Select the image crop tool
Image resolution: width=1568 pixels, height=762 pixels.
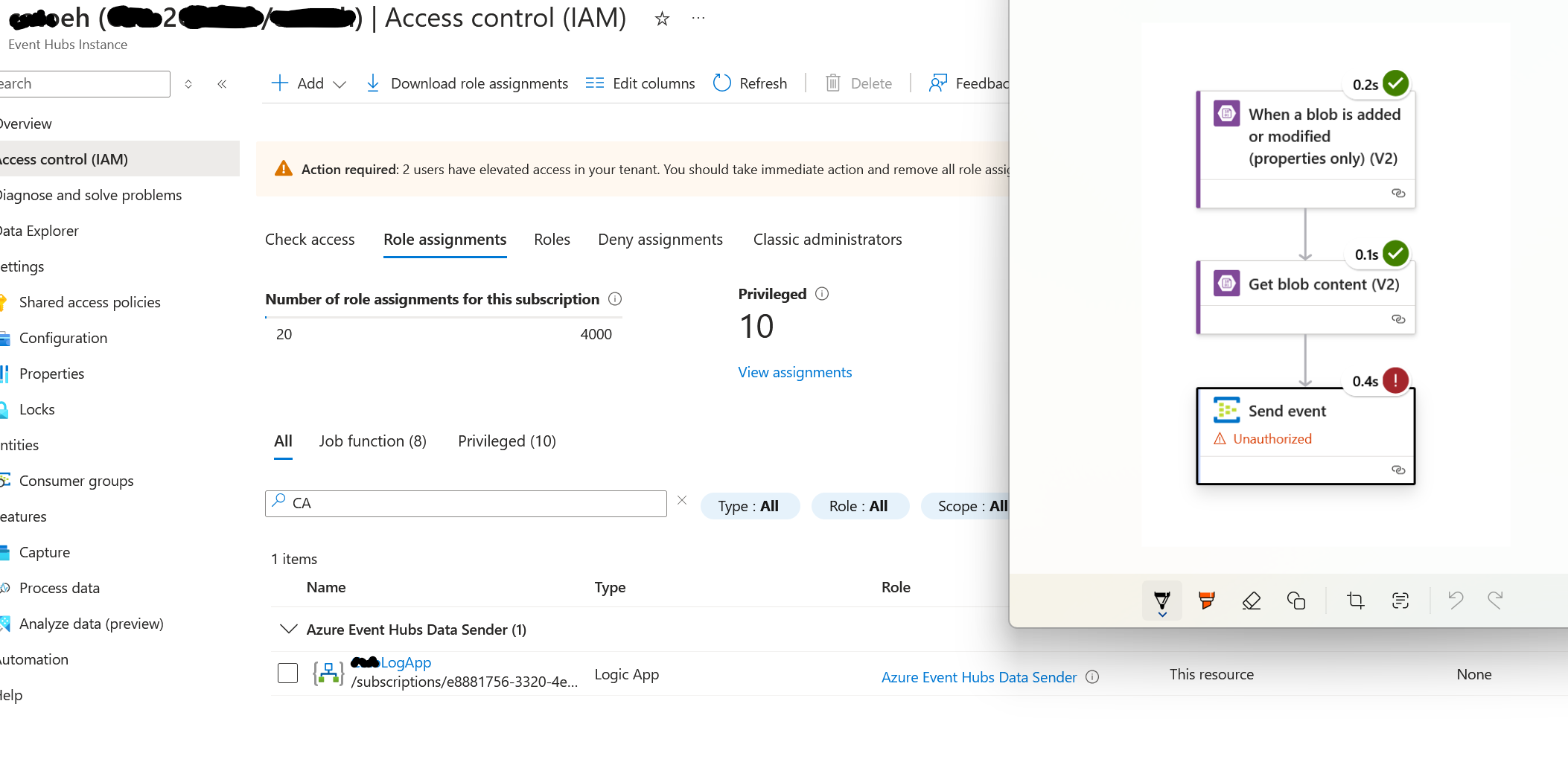[1356, 601]
